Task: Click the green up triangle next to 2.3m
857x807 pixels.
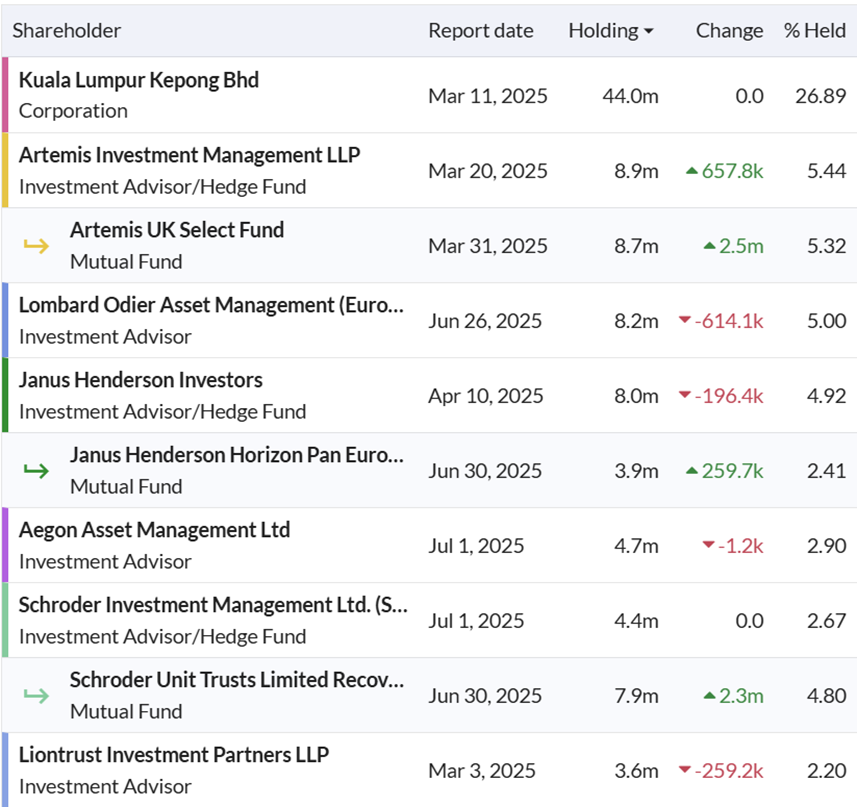Action: coord(709,696)
